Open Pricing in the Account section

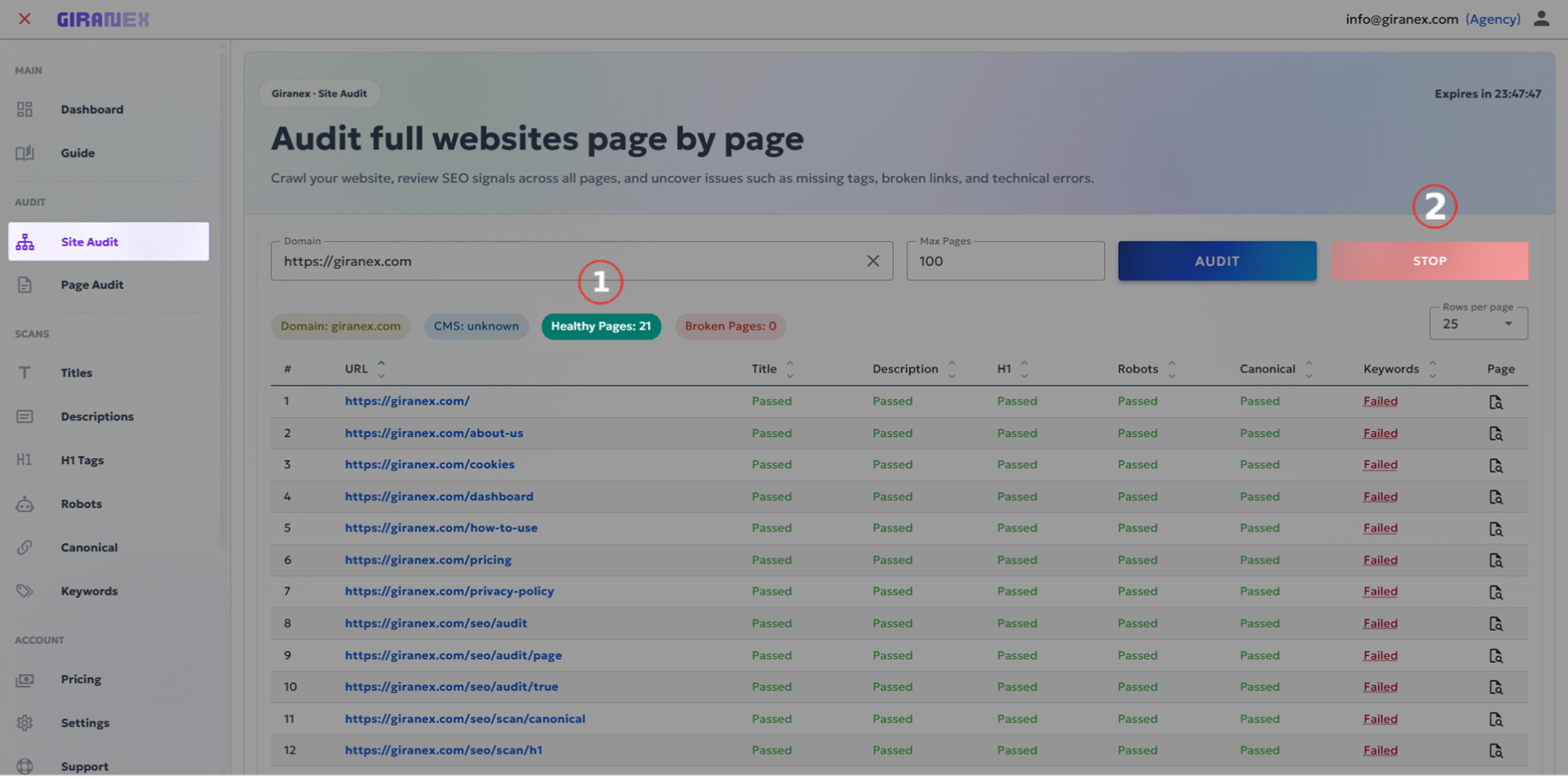coord(108,679)
